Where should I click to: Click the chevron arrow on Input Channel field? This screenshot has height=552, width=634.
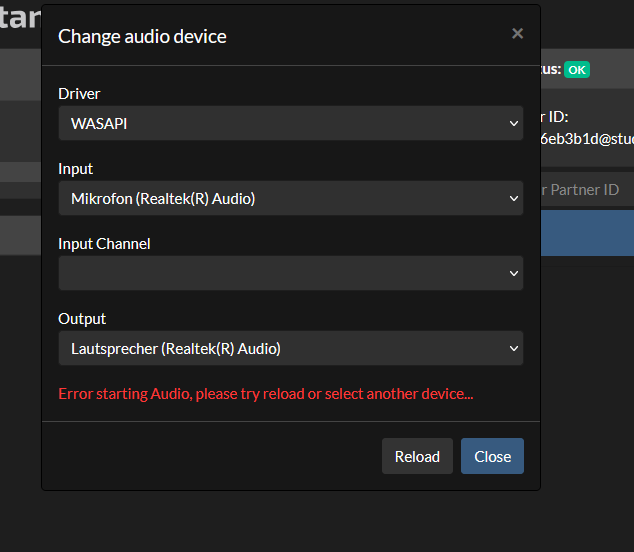[x=513, y=274]
